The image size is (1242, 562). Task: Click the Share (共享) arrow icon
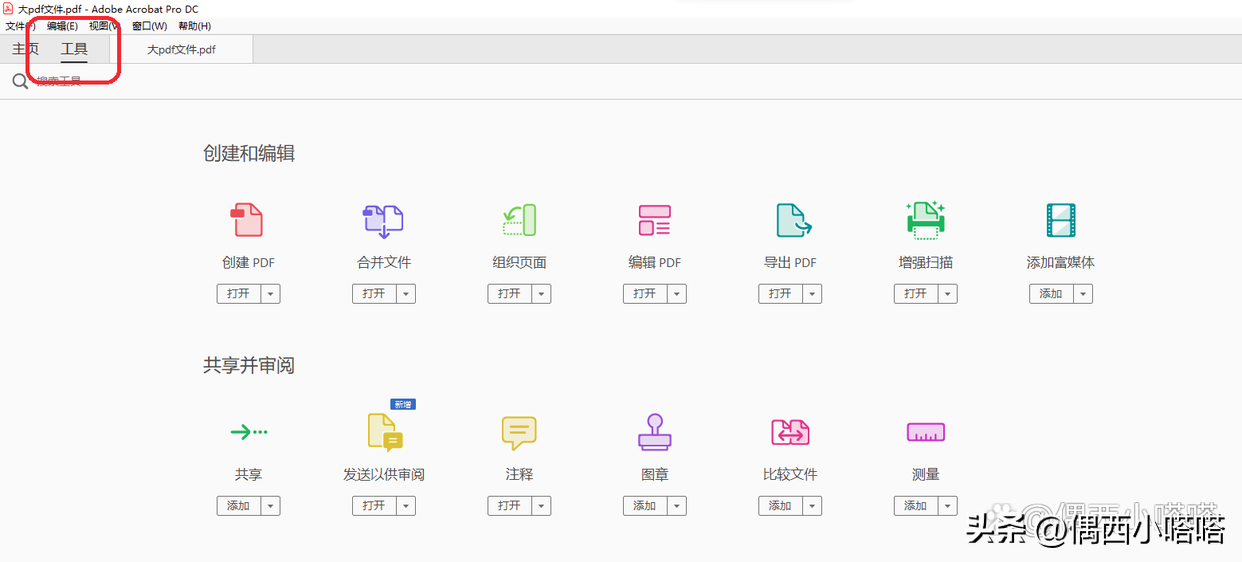click(x=249, y=432)
